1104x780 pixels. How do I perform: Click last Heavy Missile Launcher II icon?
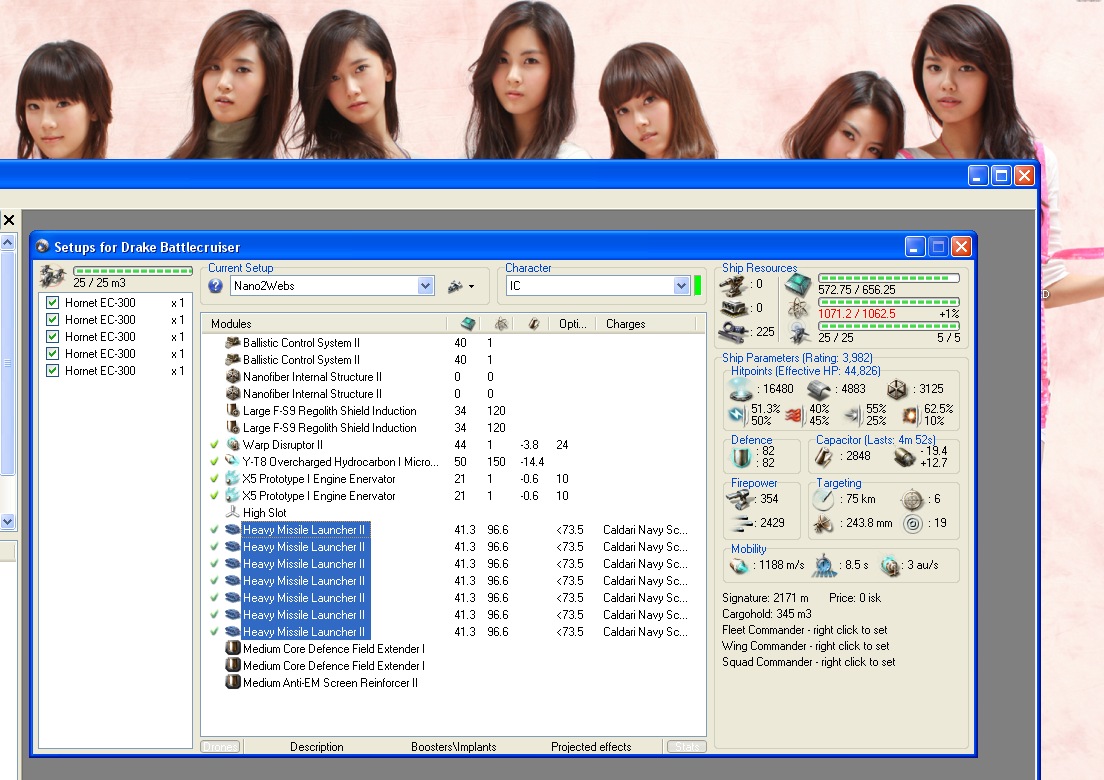232,632
